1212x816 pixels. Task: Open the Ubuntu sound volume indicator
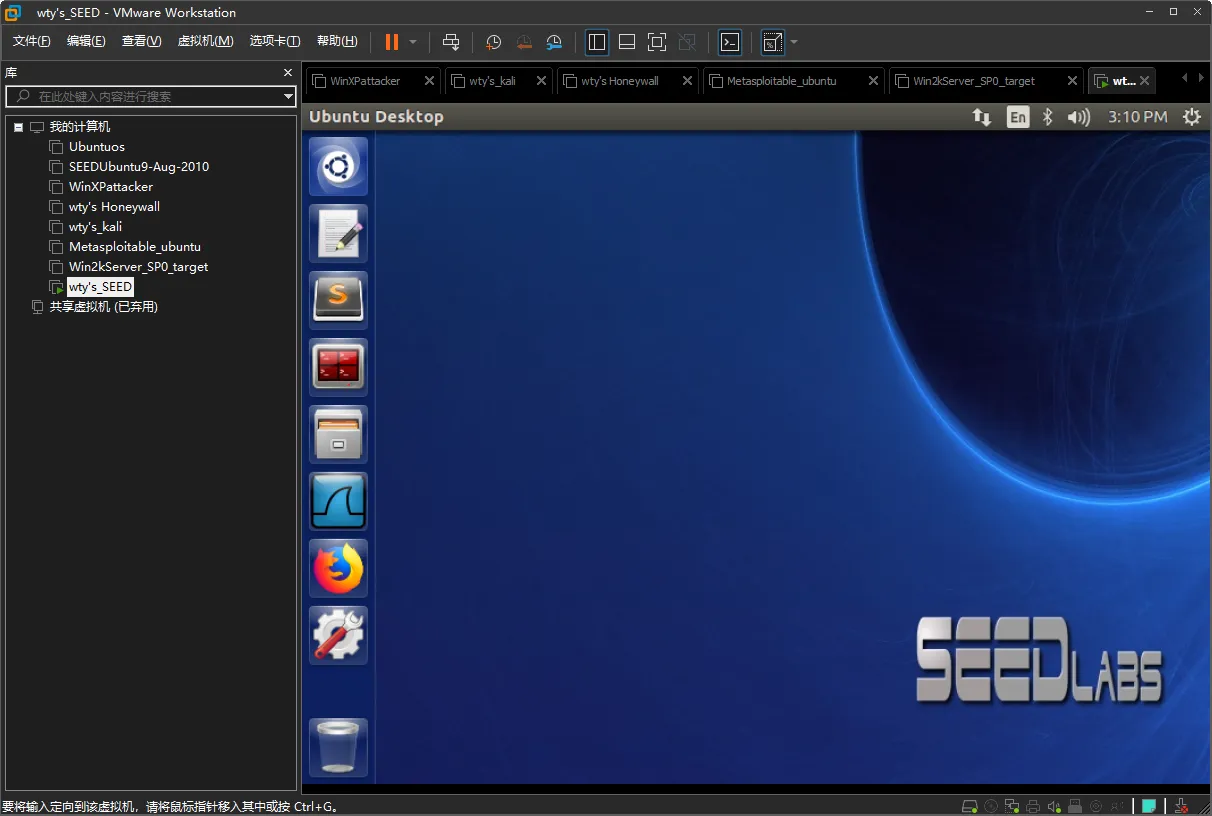point(1079,117)
